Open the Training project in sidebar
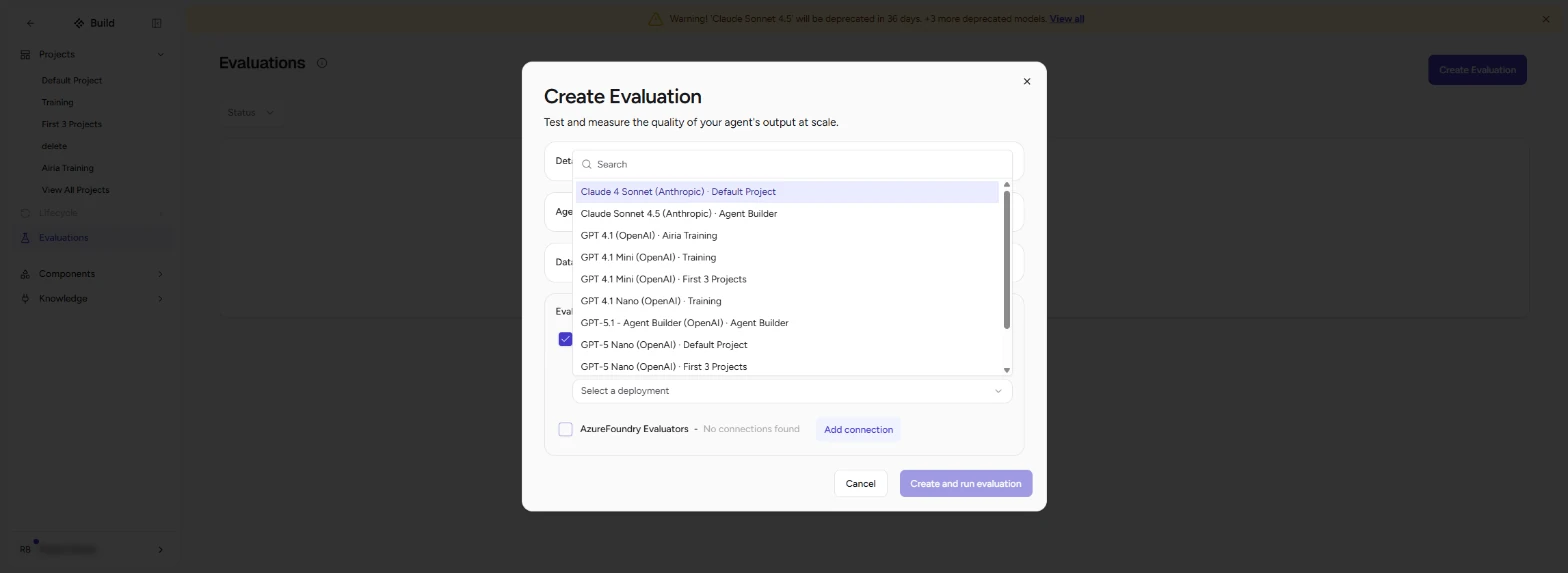The image size is (1568, 573). click(57, 102)
